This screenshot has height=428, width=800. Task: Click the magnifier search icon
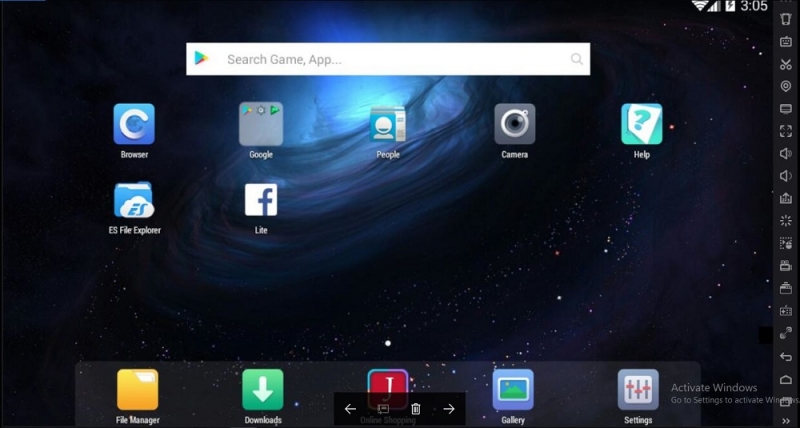coord(577,59)
